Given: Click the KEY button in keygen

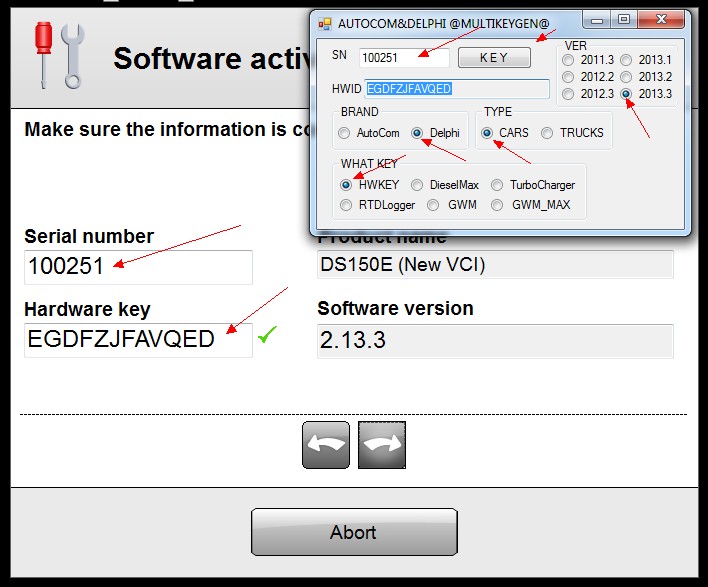Looking at the screenshot, I should 494,57.
